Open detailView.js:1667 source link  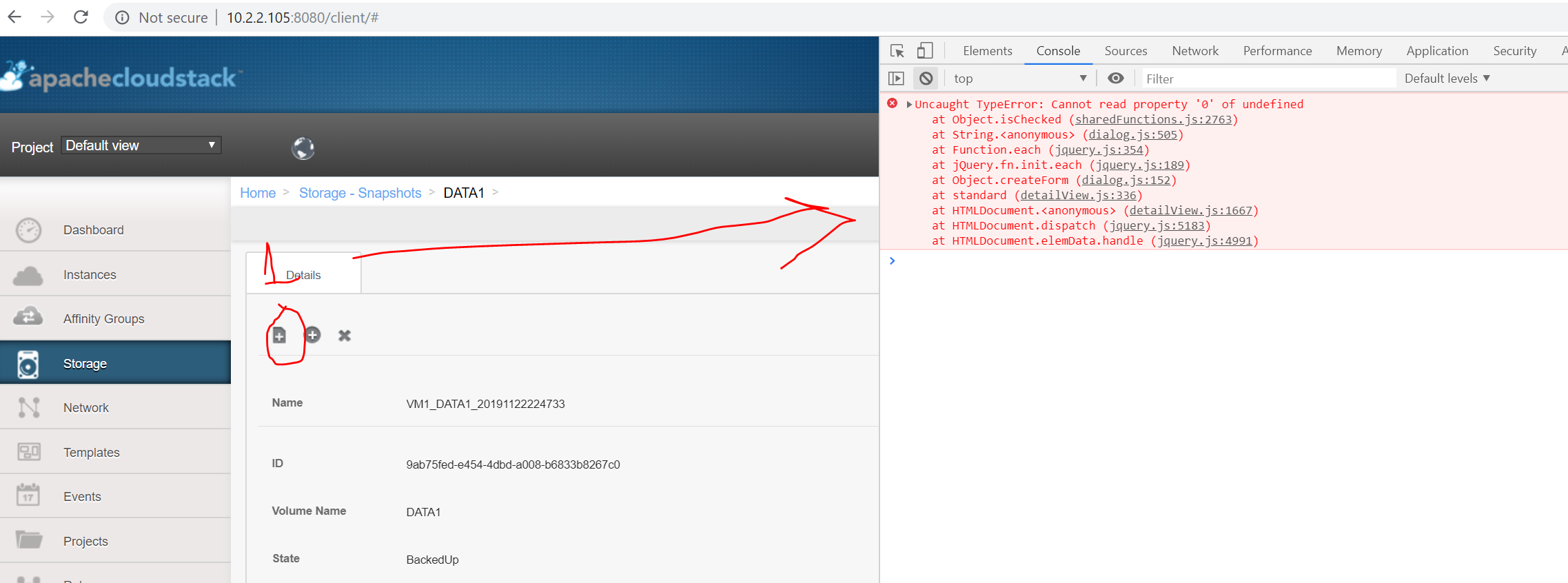(x=1191, y=211)
